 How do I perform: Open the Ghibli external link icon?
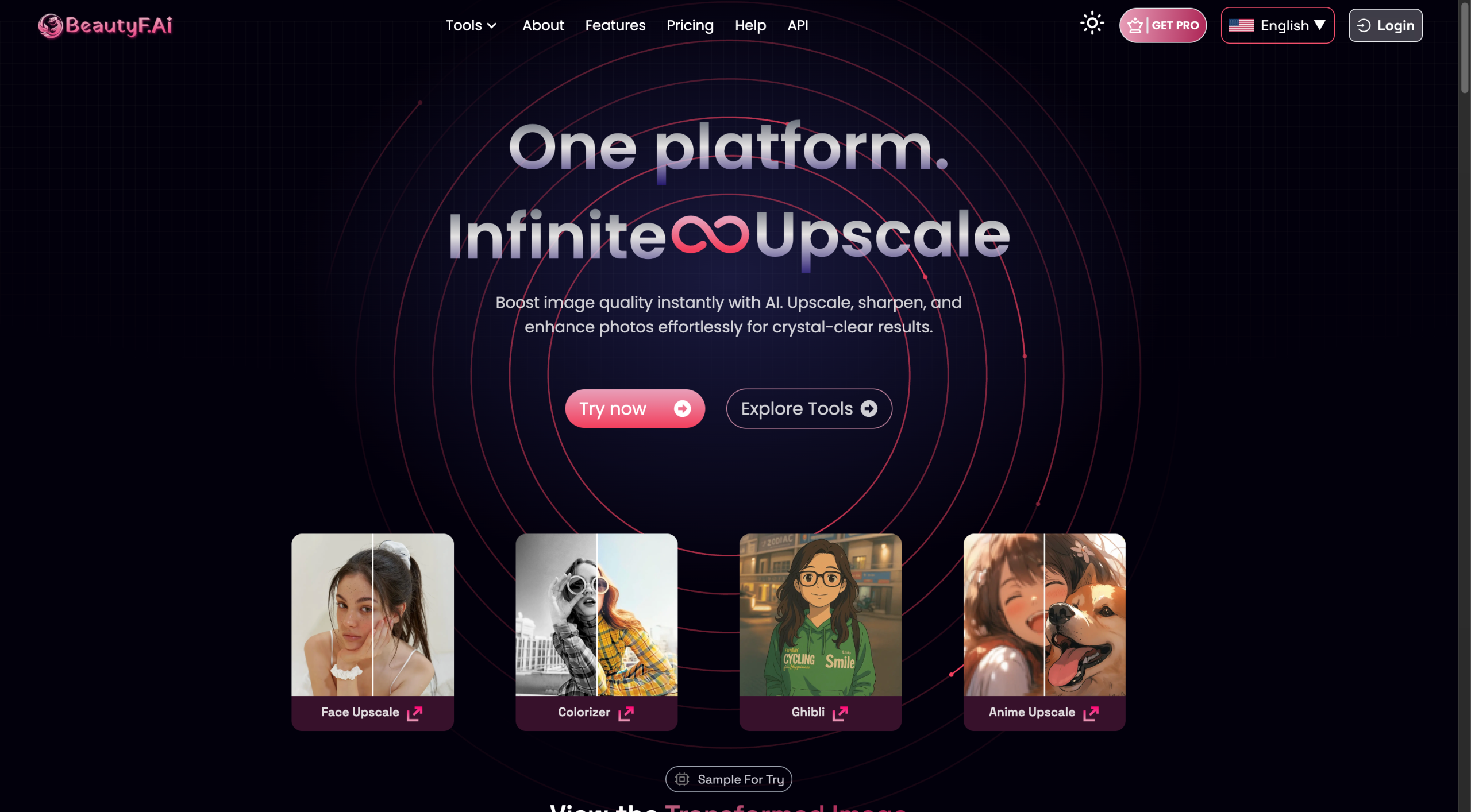pos(840,713)
